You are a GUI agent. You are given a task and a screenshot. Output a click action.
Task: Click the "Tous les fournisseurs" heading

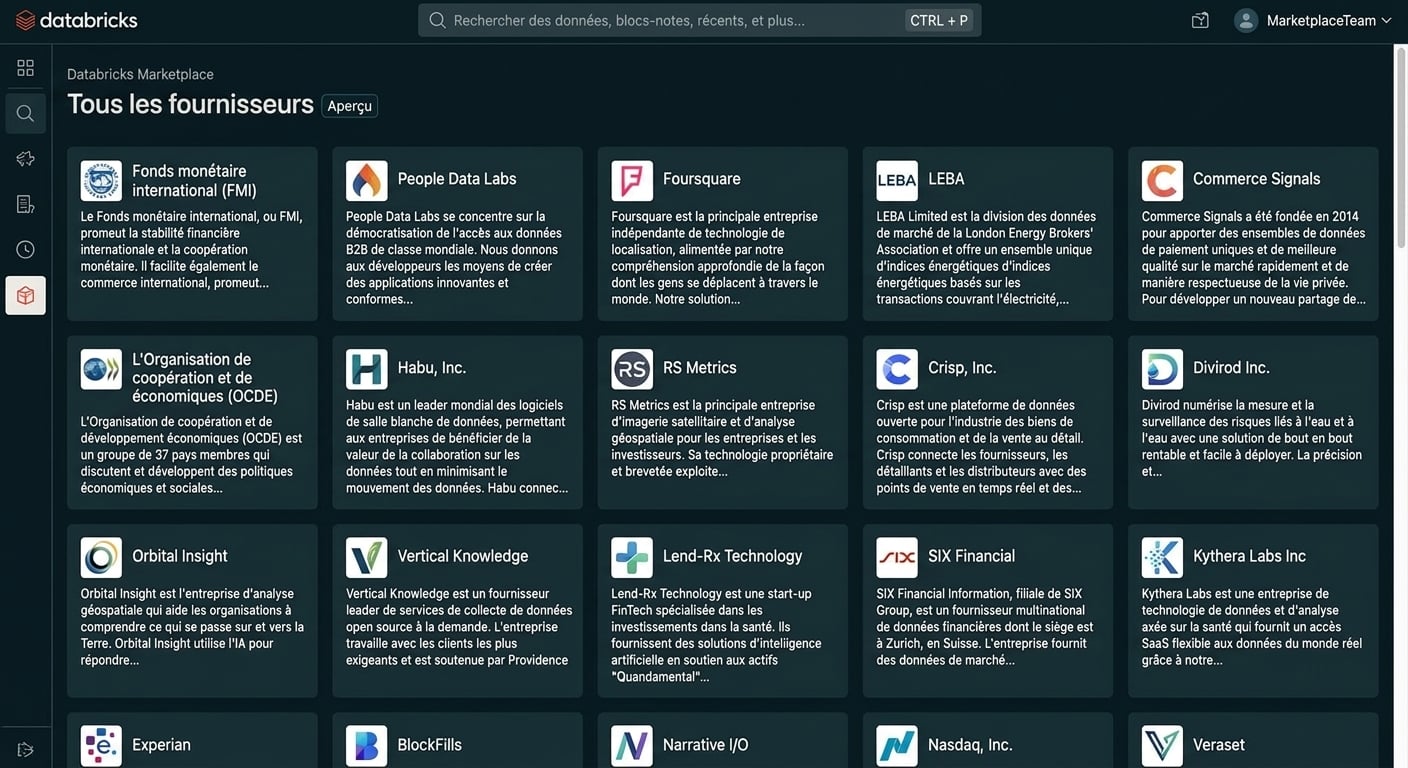coord(190,104)
